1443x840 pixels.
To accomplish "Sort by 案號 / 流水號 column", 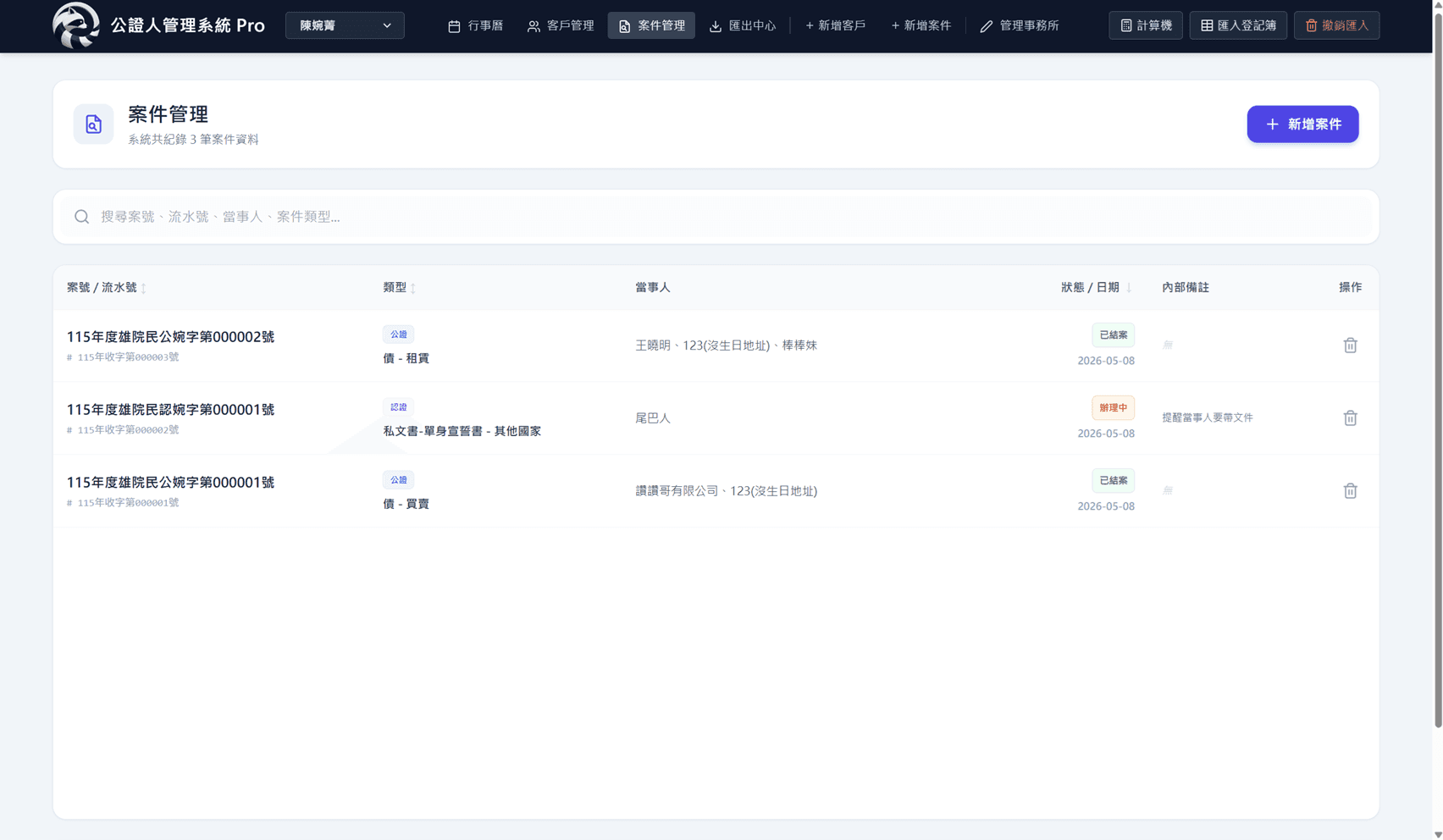I will (106, 287).
